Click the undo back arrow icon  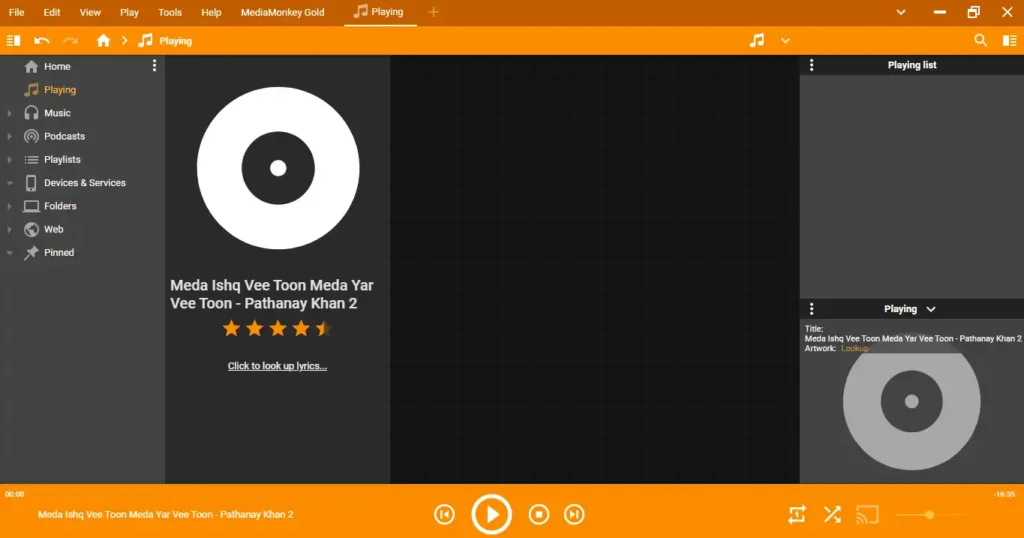[x=42, y=41]
